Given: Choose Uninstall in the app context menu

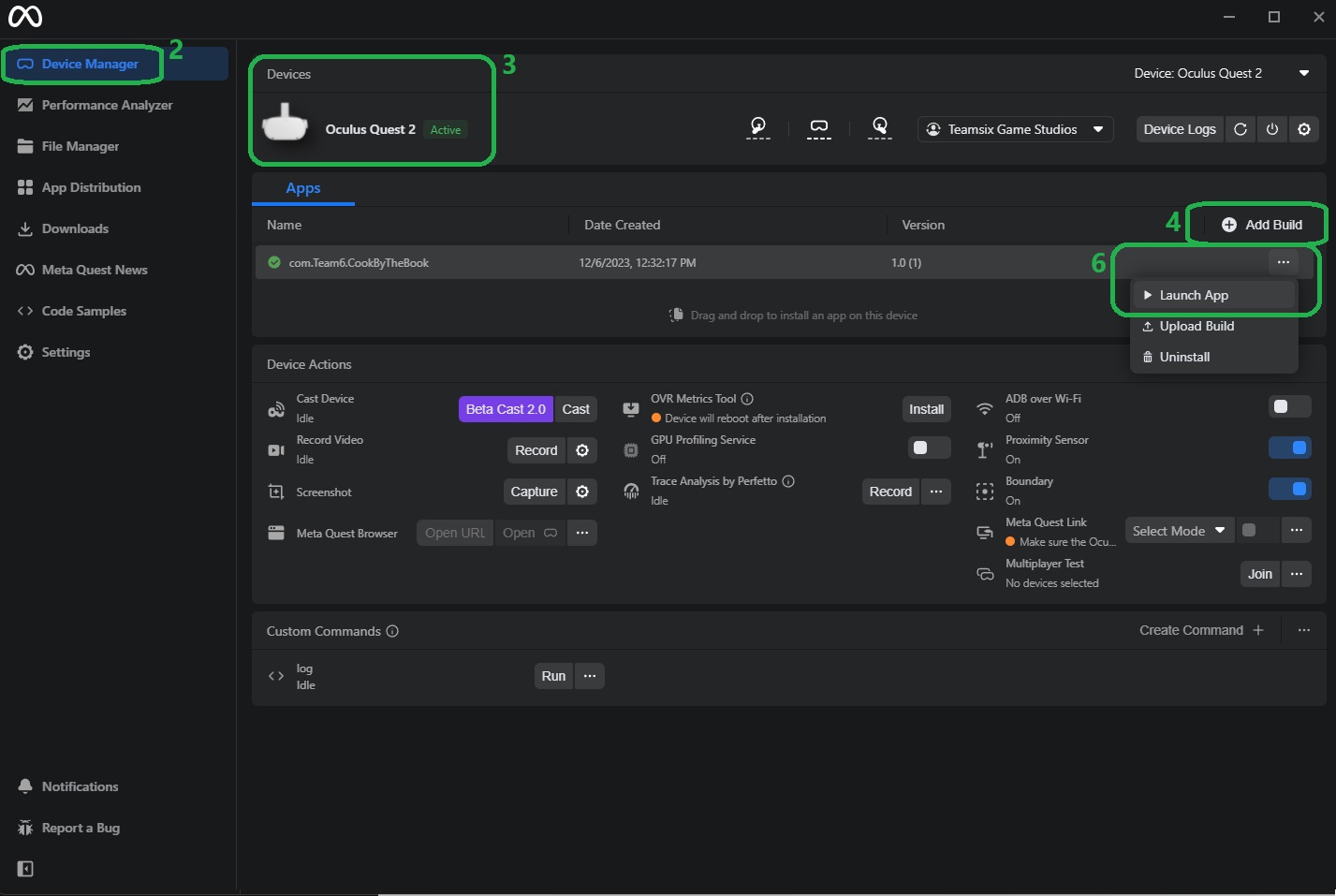Looking at the screenshot, I should pos(1184,357).
